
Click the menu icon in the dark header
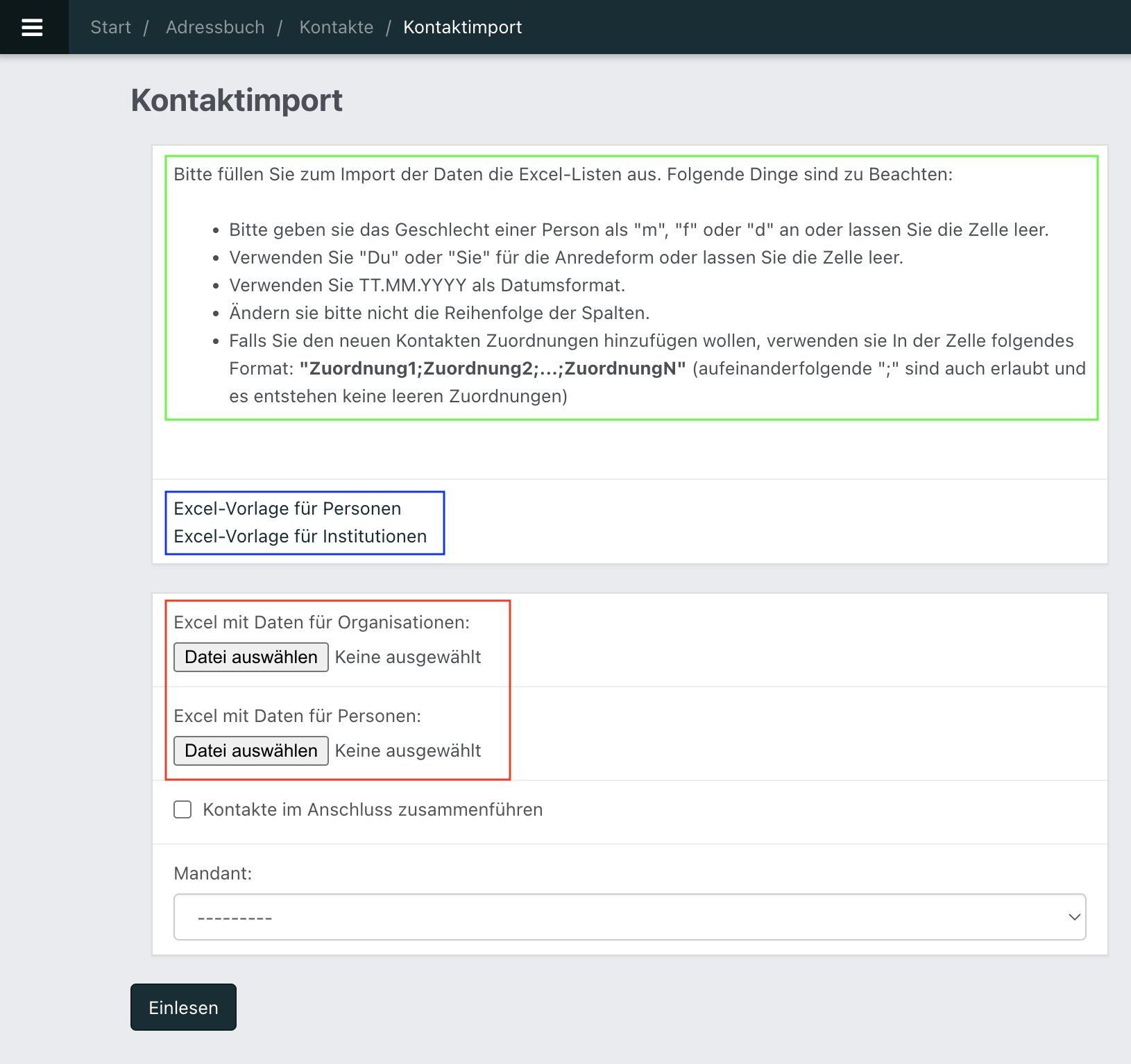coord(33,27)
